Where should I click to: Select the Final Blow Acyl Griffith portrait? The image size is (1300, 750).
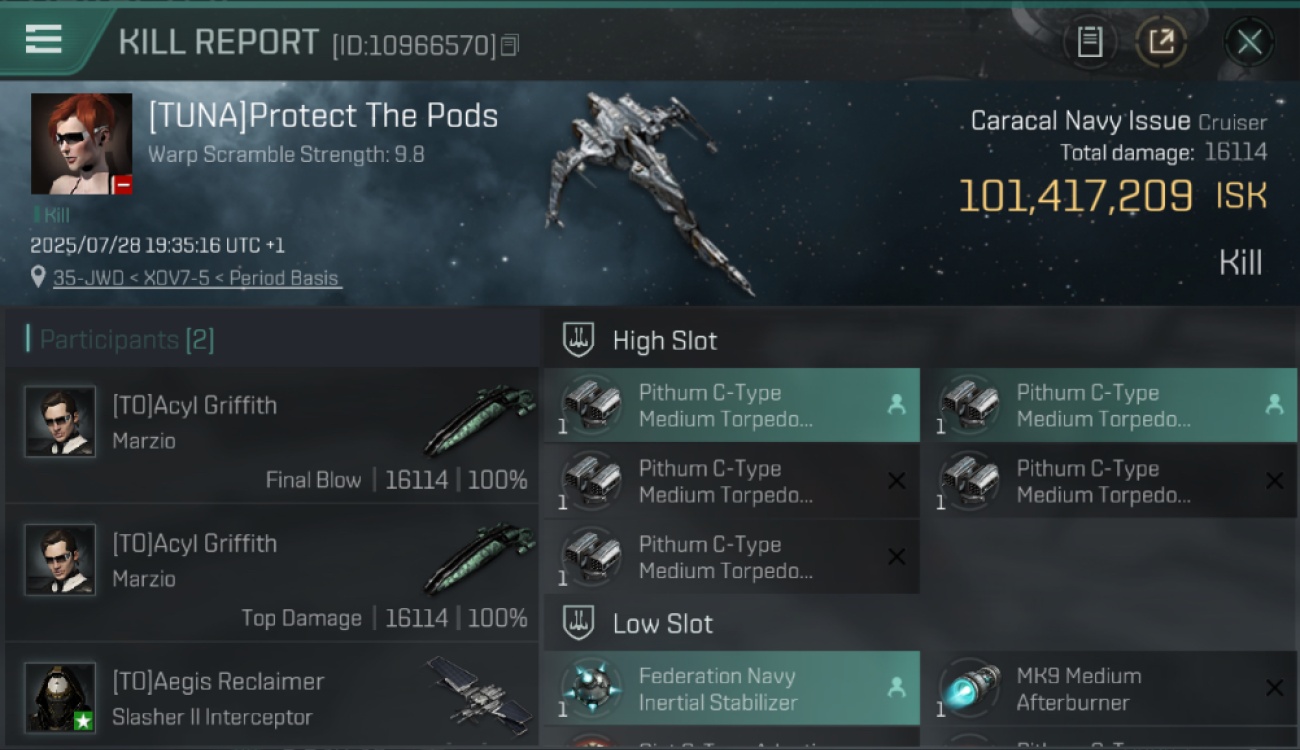(x=60, y=421)
